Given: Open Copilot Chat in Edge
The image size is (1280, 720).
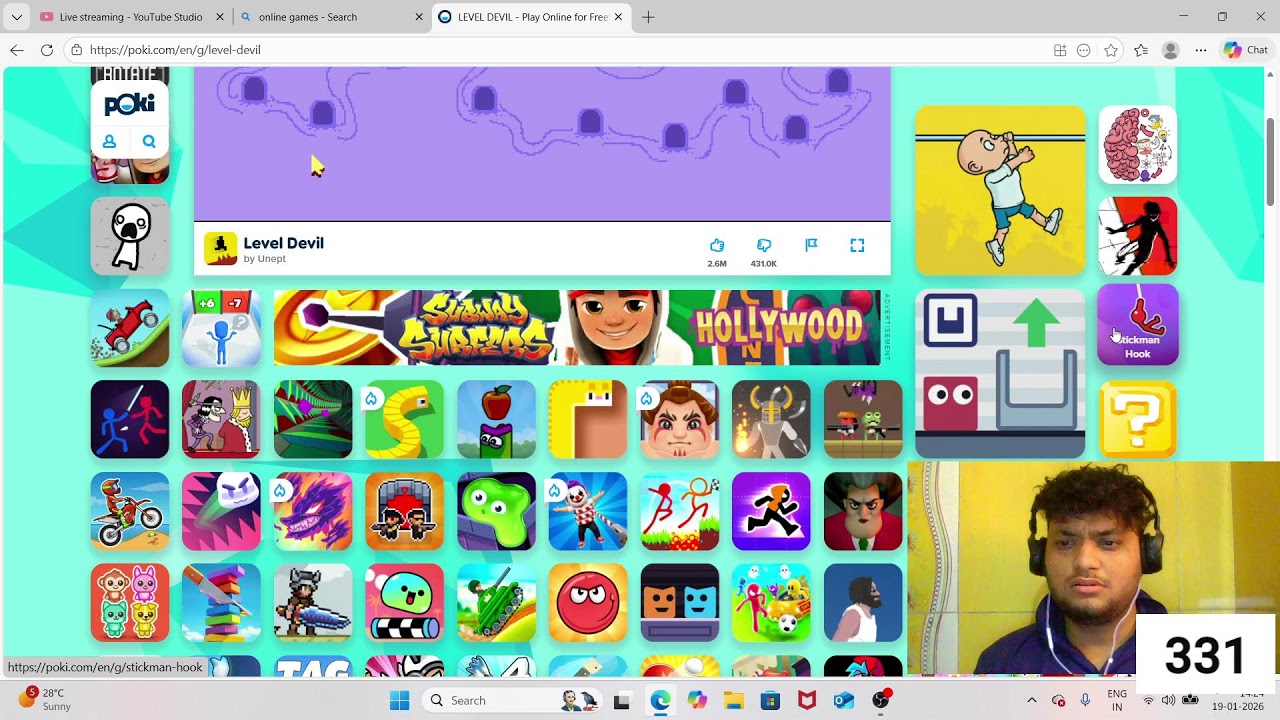Looking at the screenshot, I should [x=1245, y=50].
